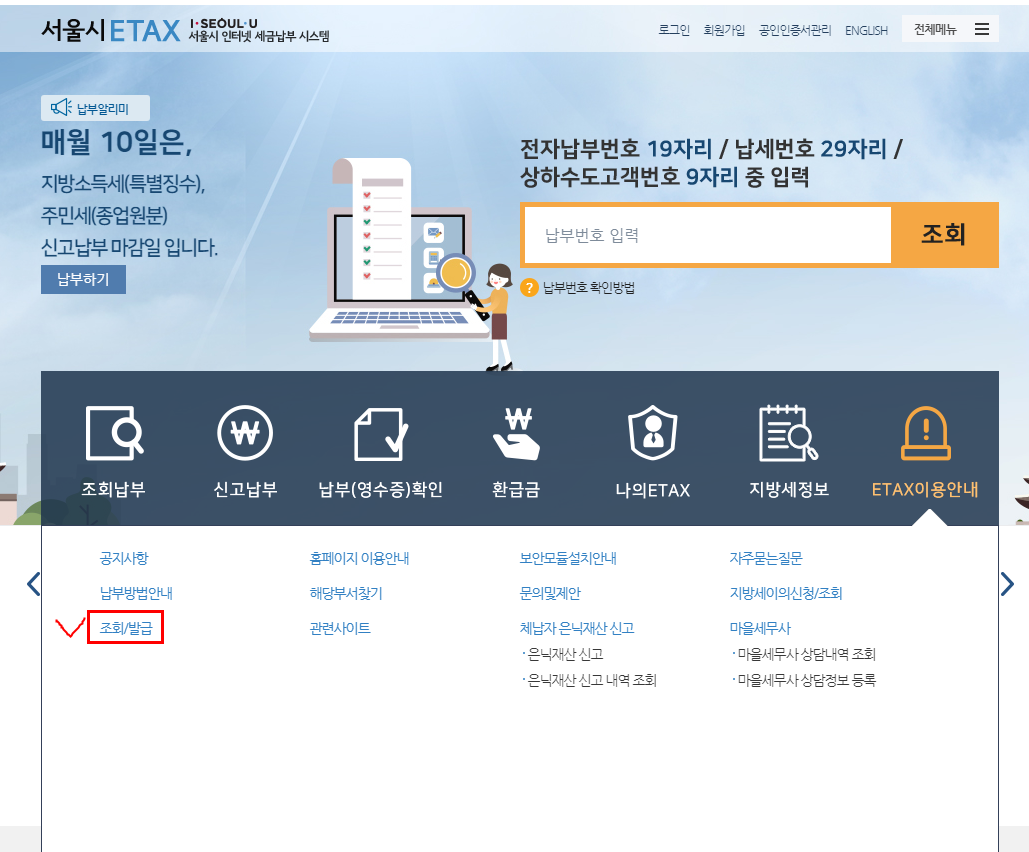
Task: Click the 서울시 ETAX logo
Action: pos(110,30)
